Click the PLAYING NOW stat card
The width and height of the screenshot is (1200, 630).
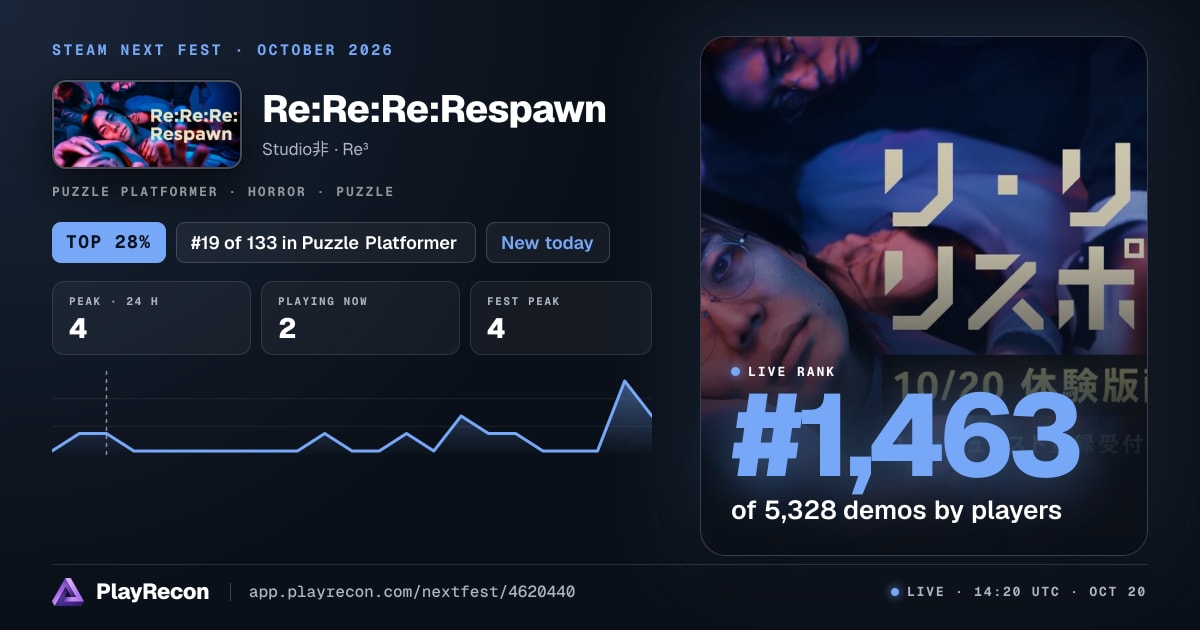coord(360,318)
